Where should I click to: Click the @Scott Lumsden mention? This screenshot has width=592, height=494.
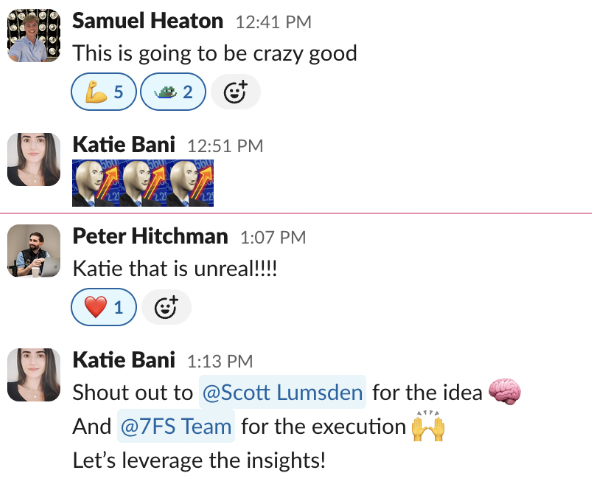[282, 392]
